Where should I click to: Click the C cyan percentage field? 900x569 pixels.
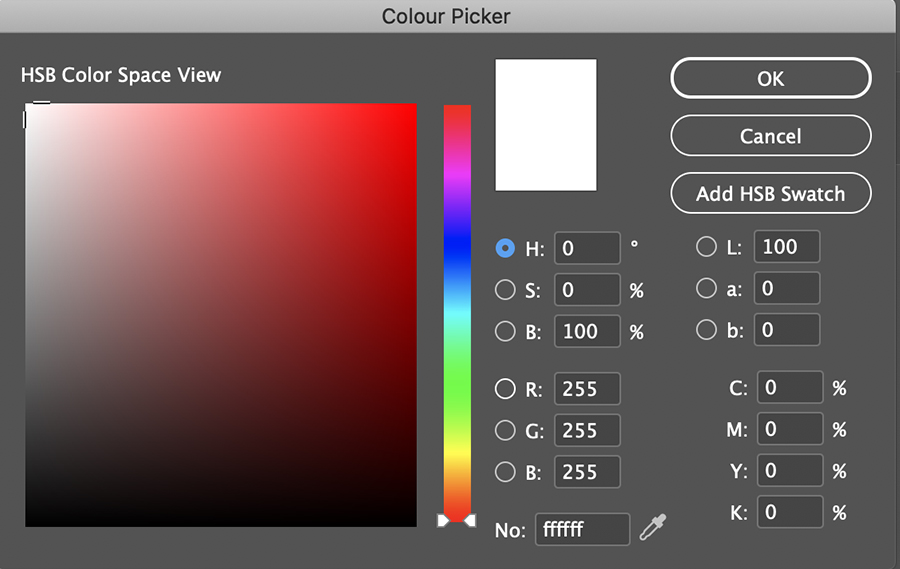pos(789,388)
